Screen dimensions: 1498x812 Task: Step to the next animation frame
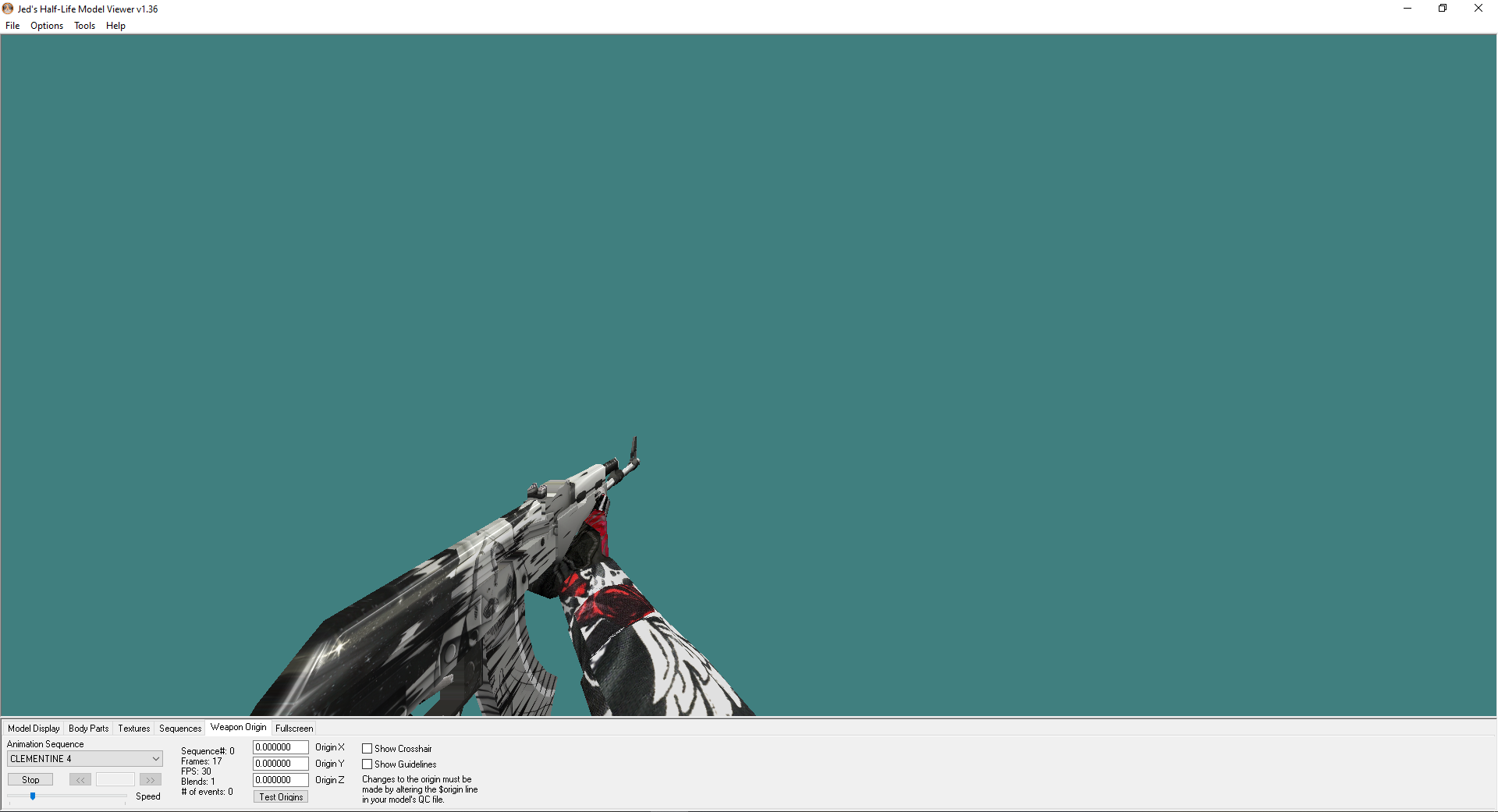click(x=151, y=780)
